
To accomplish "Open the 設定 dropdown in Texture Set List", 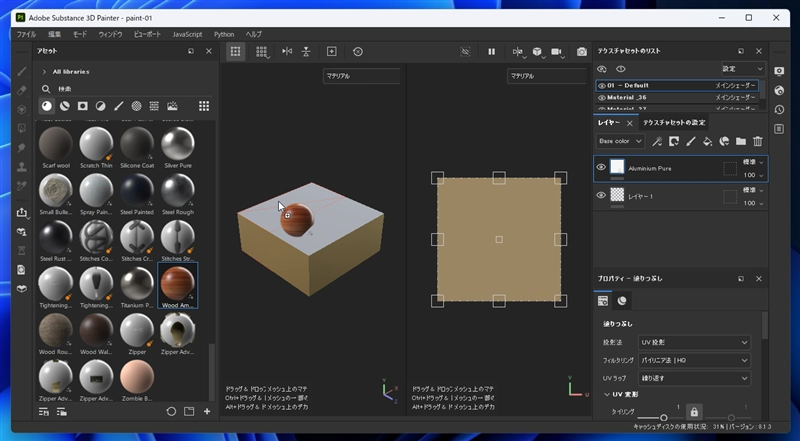I will click(743, 69).
